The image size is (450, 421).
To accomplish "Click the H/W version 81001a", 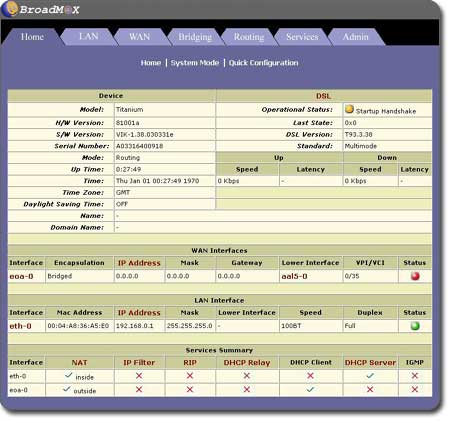I will pyautogui.click(x=127, y=123).
